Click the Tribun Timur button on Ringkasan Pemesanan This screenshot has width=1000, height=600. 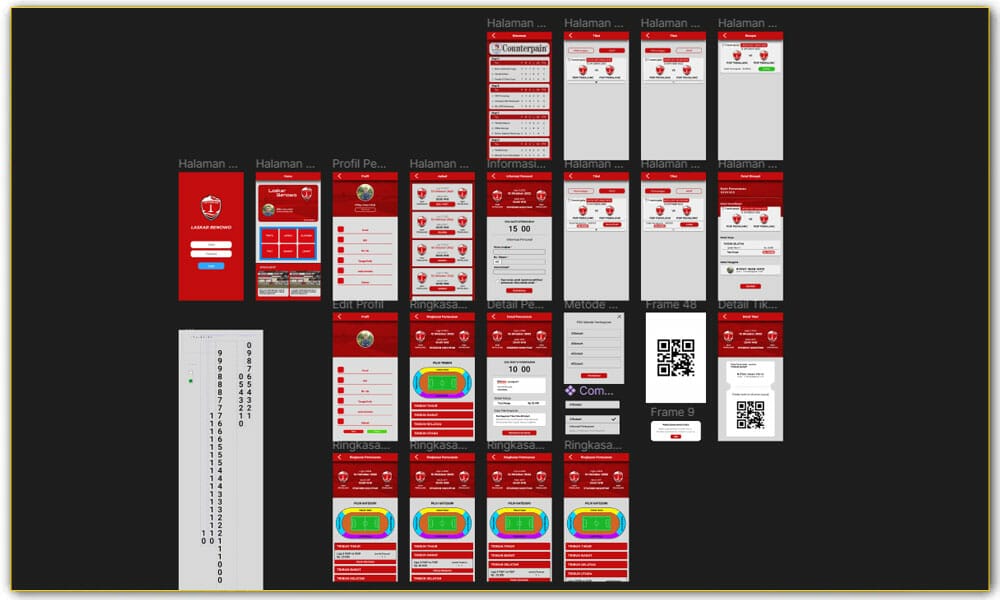[x=440, y=404]
